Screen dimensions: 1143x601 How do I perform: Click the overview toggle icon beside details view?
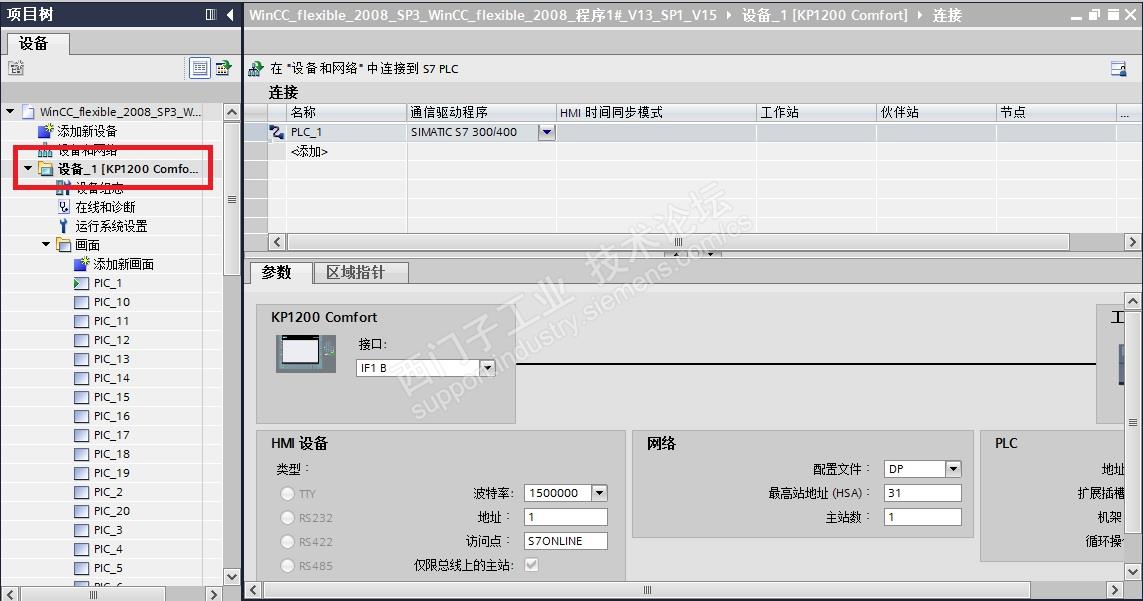pyautogui.click(x=223, y=69)
